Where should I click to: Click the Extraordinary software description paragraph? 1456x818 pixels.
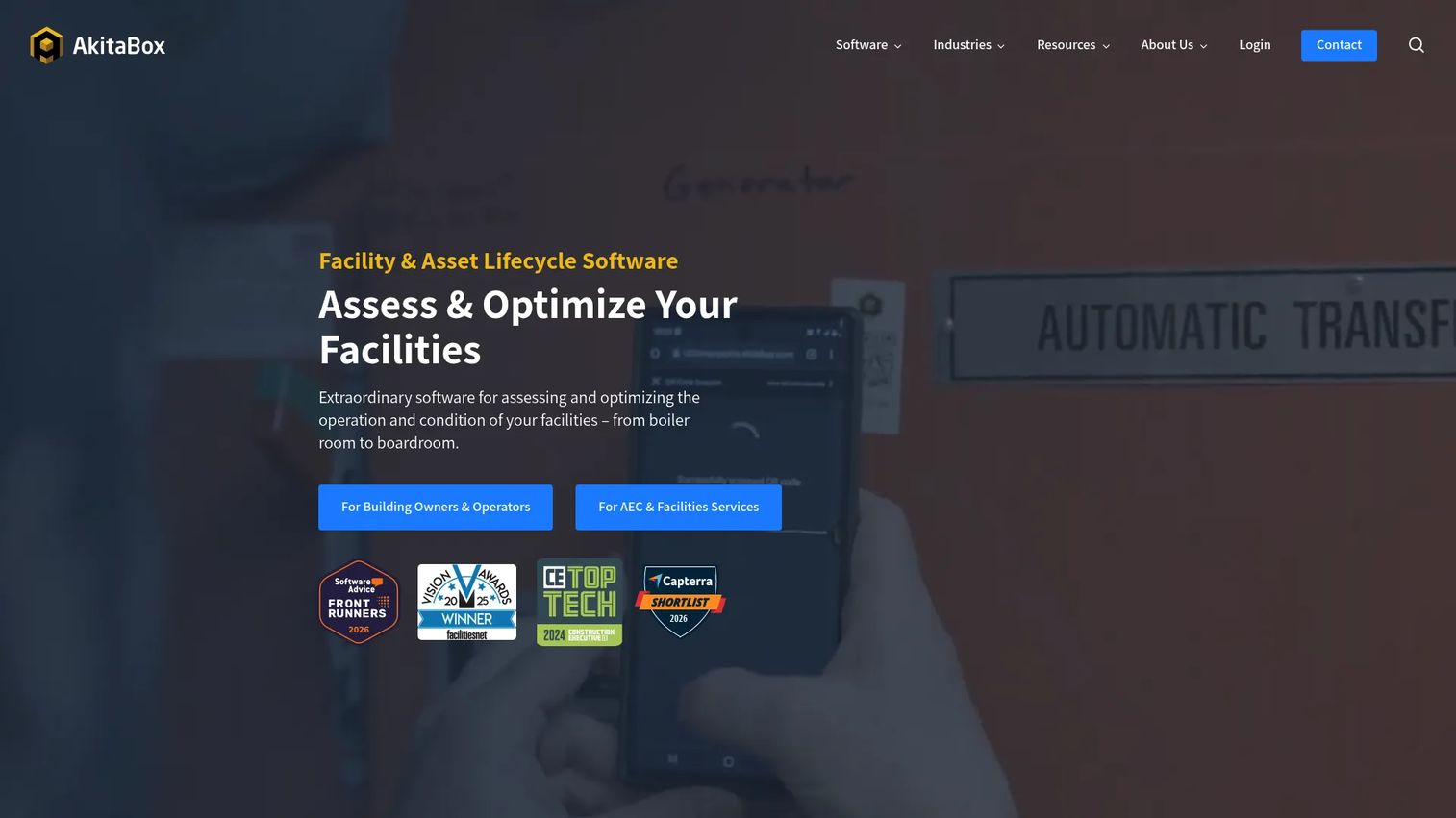coord(510,420)
